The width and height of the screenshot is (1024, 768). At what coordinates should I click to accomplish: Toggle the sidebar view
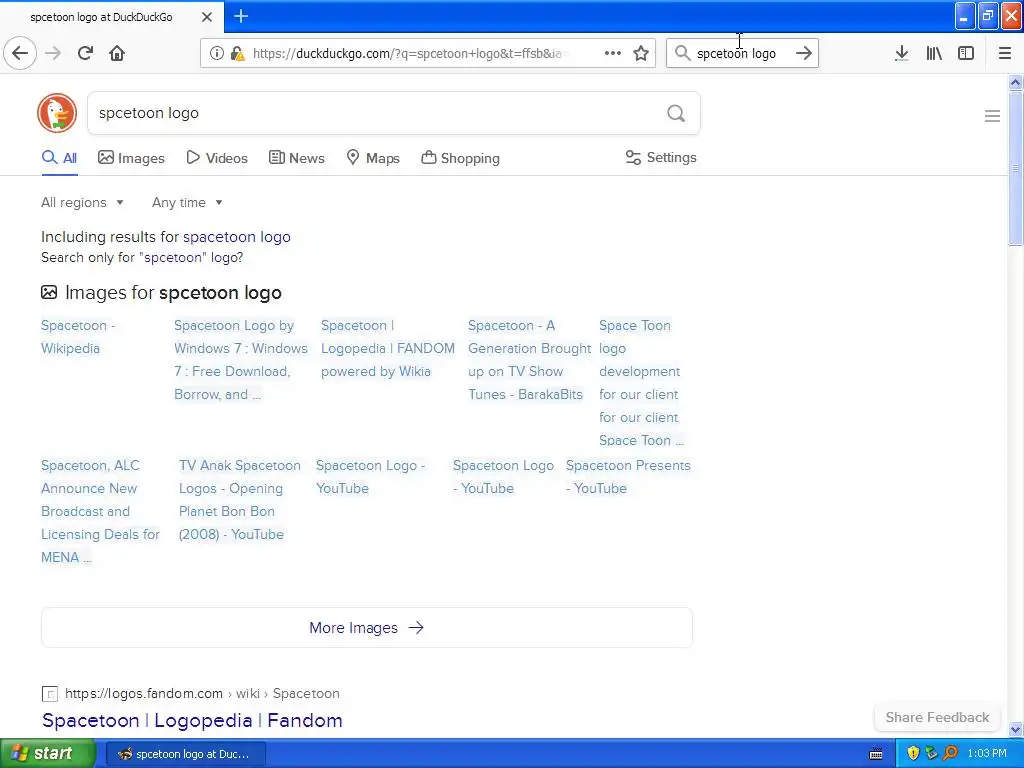point(966,53)
